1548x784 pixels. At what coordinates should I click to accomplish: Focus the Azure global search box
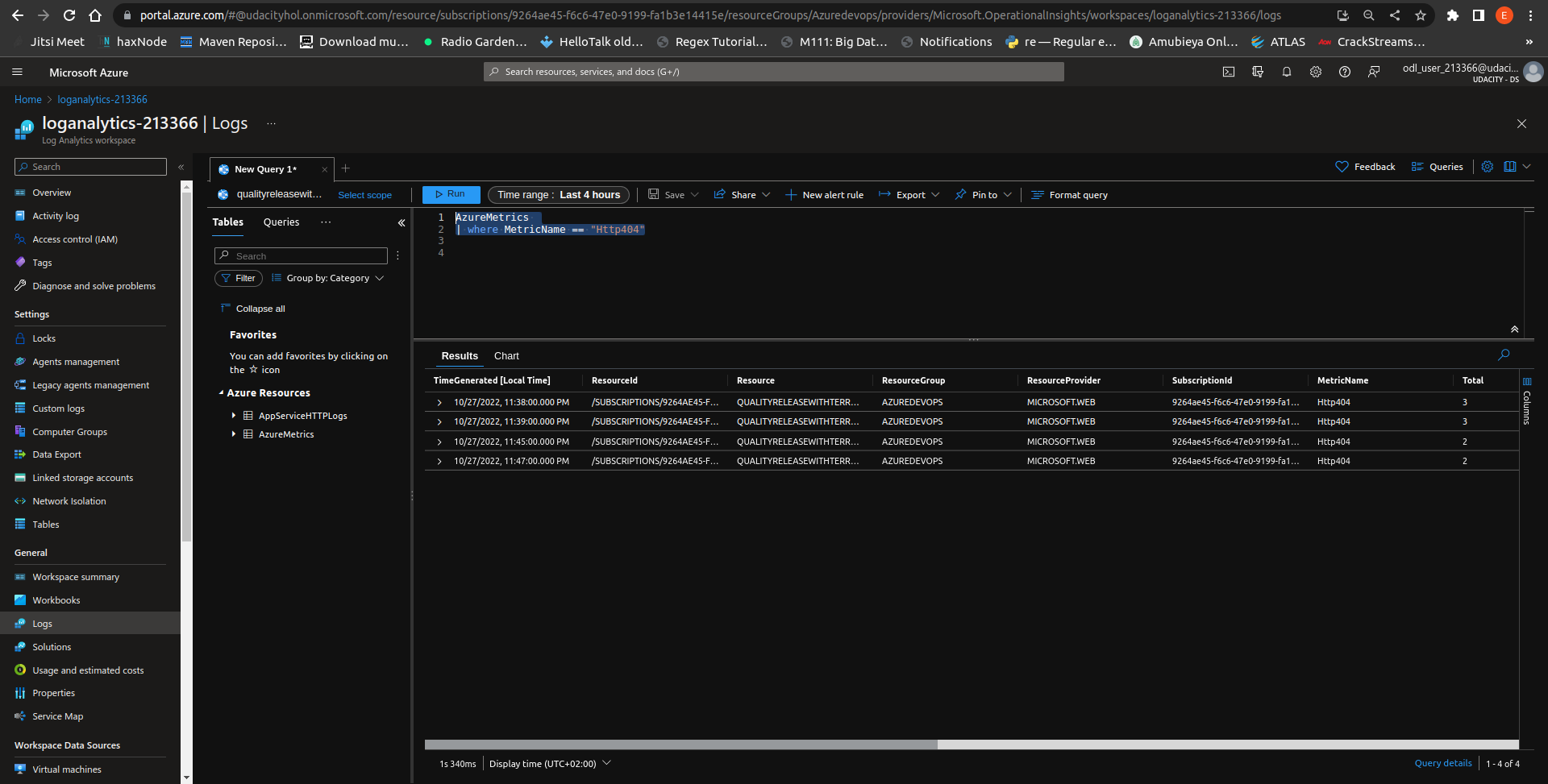coord(774,72)
